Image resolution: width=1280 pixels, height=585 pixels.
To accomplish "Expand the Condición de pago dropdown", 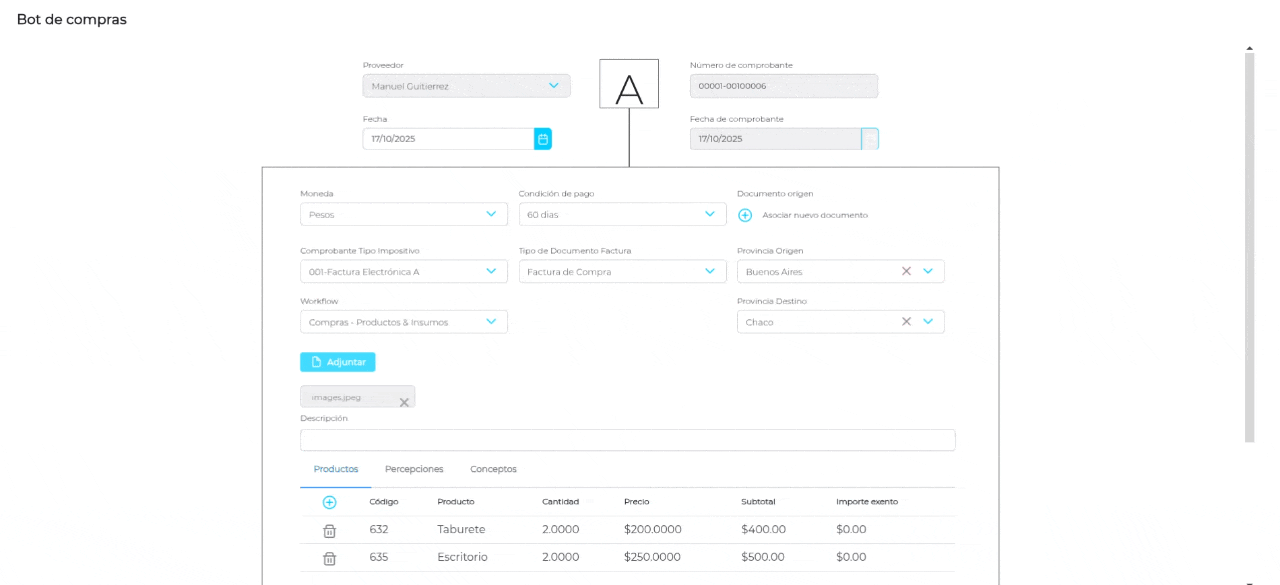I will coord(709,214).
